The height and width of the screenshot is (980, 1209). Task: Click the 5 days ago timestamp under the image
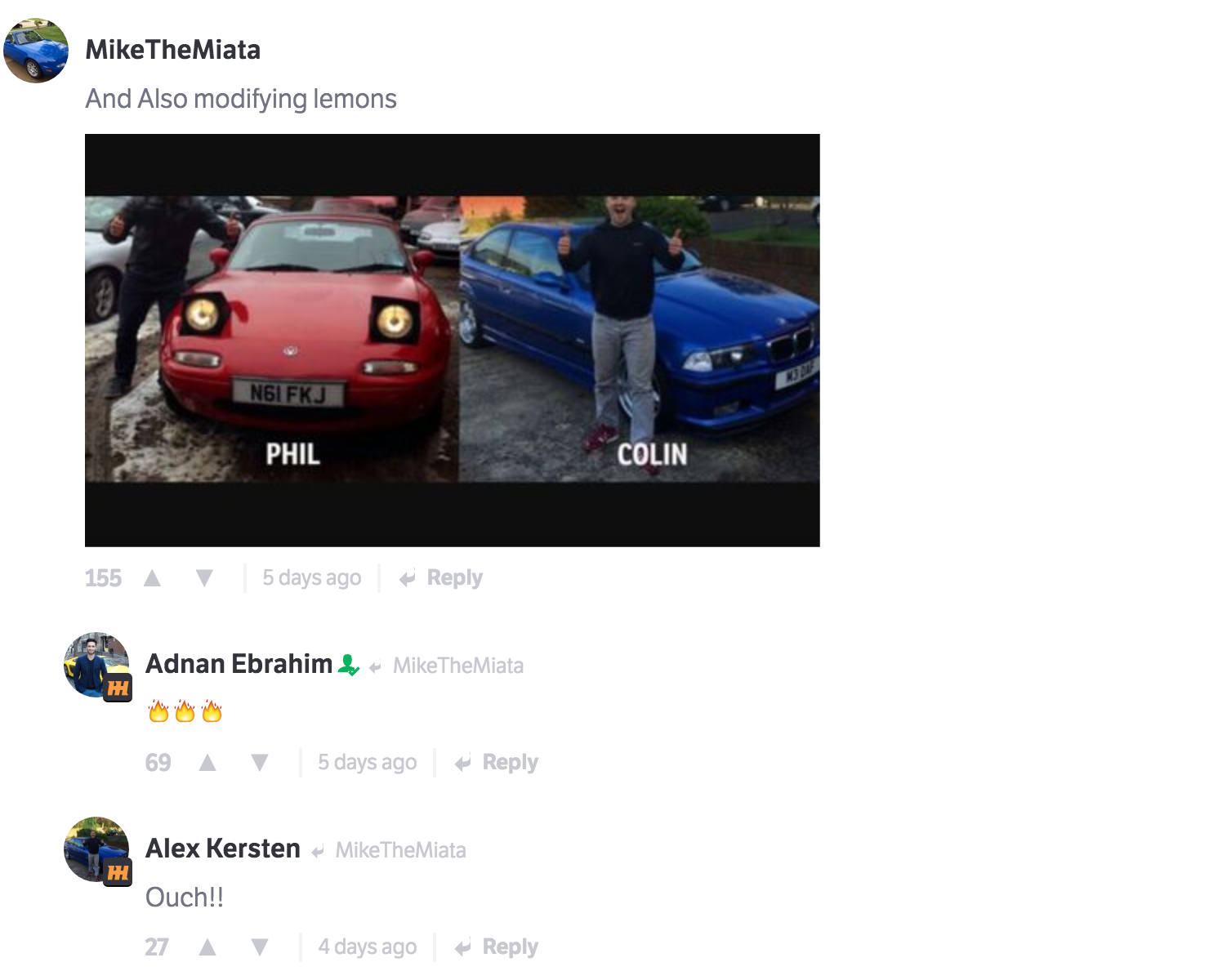click(x=312, y=578)
